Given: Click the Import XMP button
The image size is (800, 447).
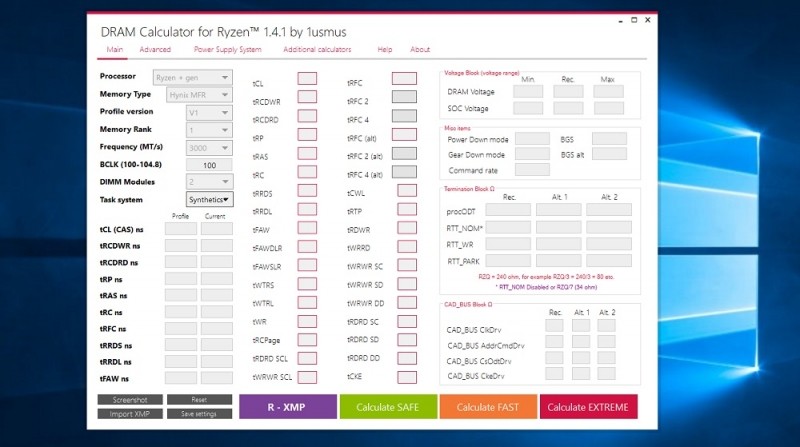Looking at the screenshot, I should tap(130, 414).
